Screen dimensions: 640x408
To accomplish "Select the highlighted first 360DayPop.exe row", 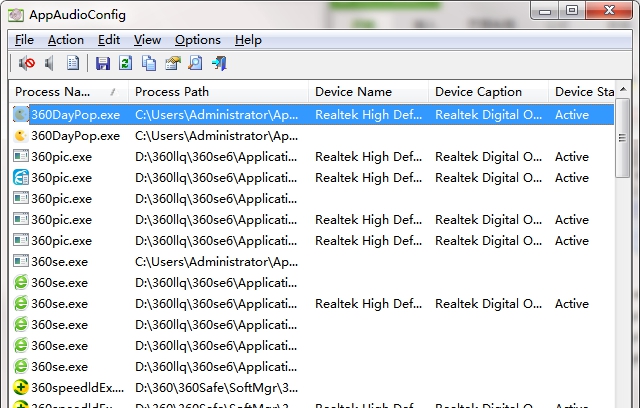I will coord(75,115).
